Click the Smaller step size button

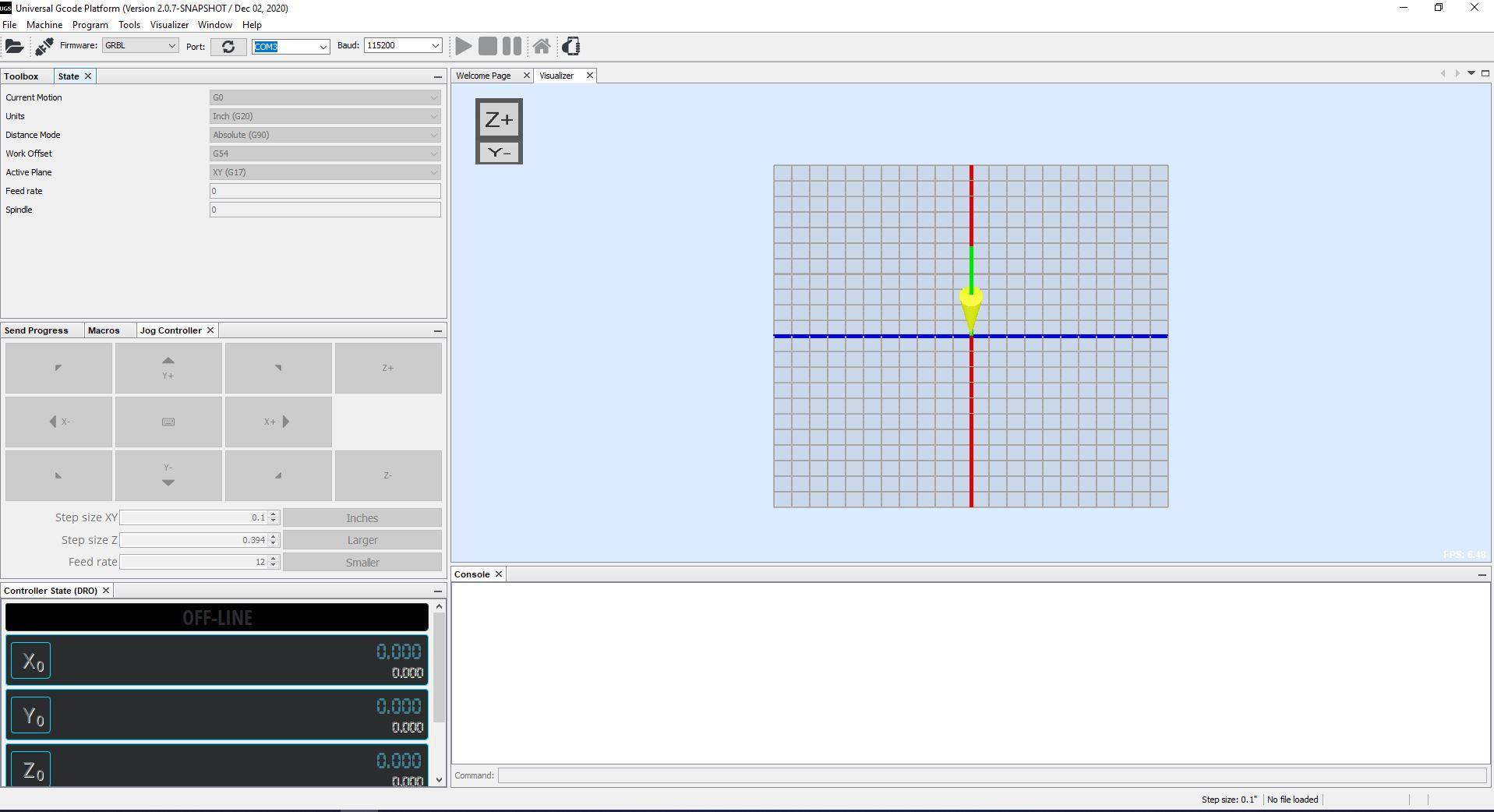point(362,563)
